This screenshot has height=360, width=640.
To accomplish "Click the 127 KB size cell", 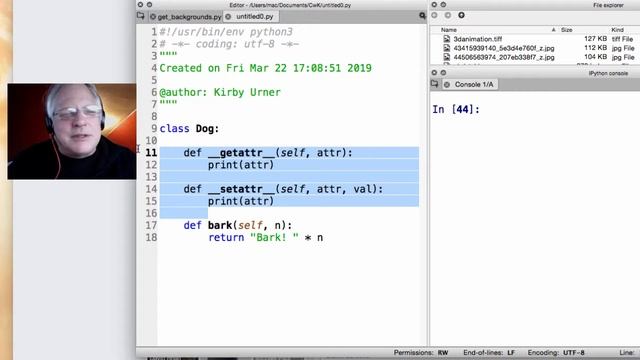I will (595, 39).
